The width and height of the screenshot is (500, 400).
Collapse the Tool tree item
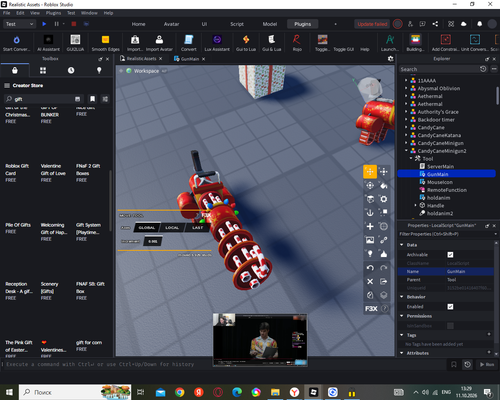[411, 158]
